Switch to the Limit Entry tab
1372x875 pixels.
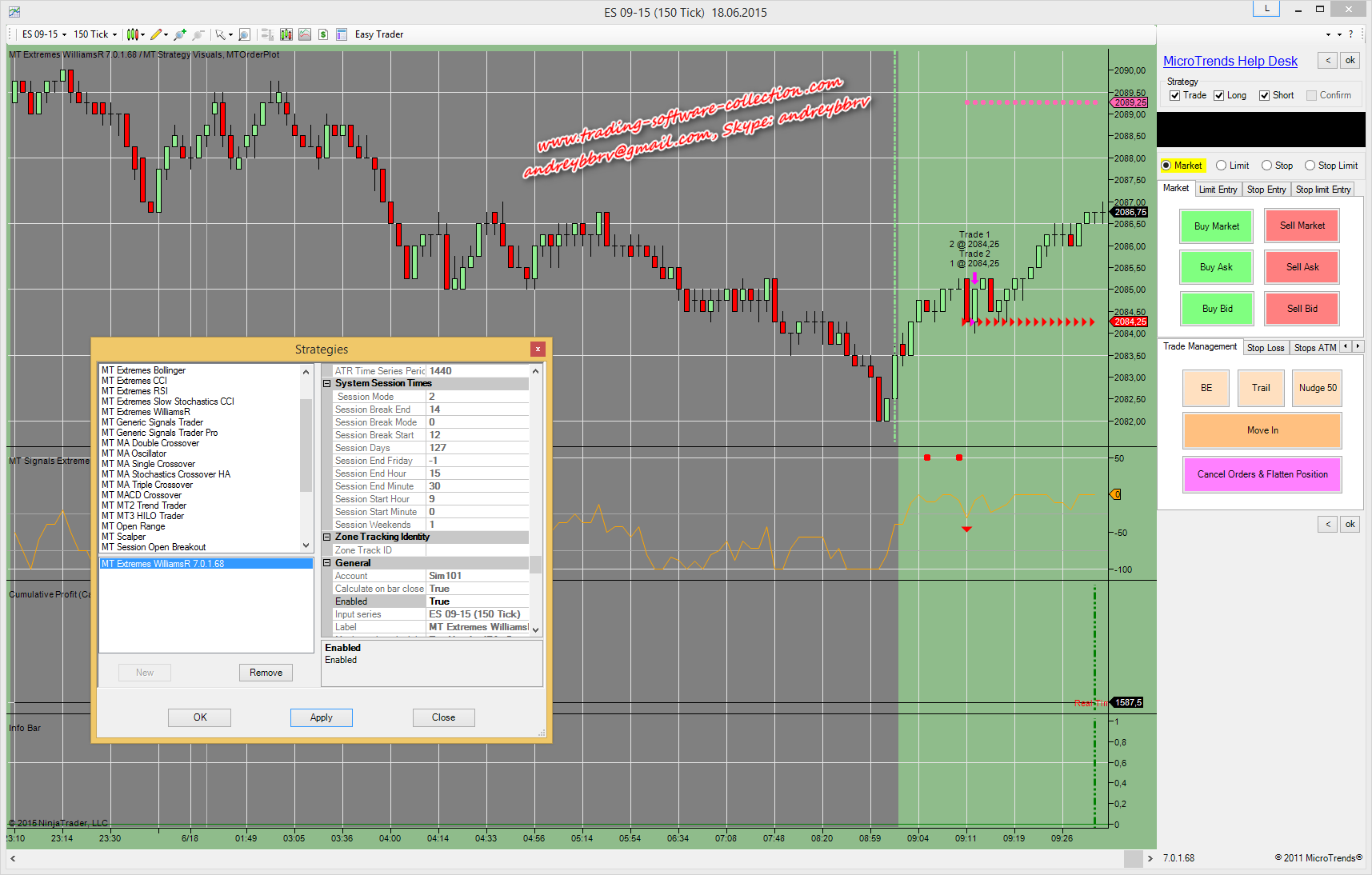click(1218, 190)
